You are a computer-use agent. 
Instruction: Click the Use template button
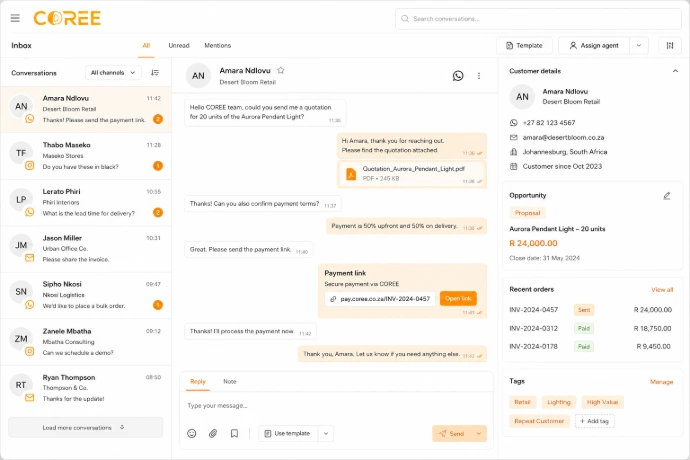click(x=288, y=434)
